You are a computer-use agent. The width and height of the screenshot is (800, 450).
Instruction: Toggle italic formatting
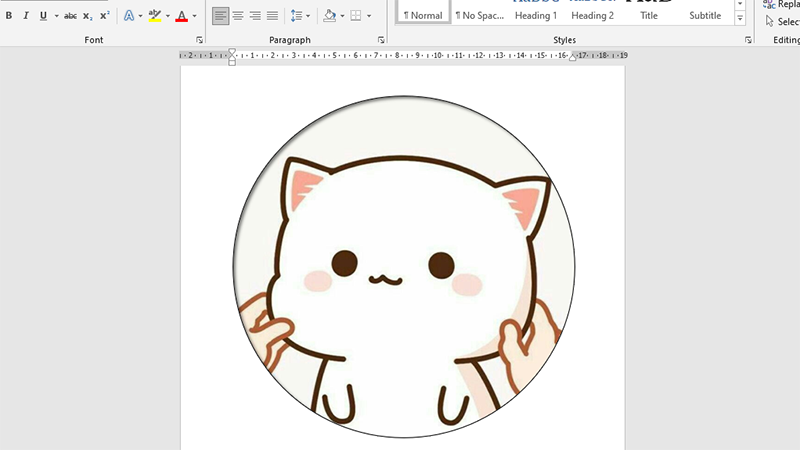(26, 16)
